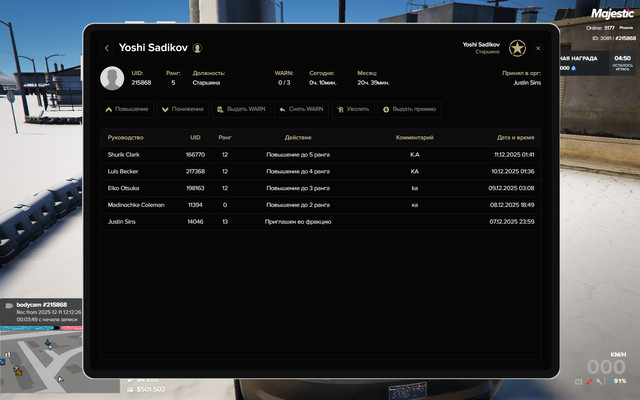The image size is (640, 400).
Task: Click badge icon next to Yoshi Sadikov title
Action: tap(197, 48)
